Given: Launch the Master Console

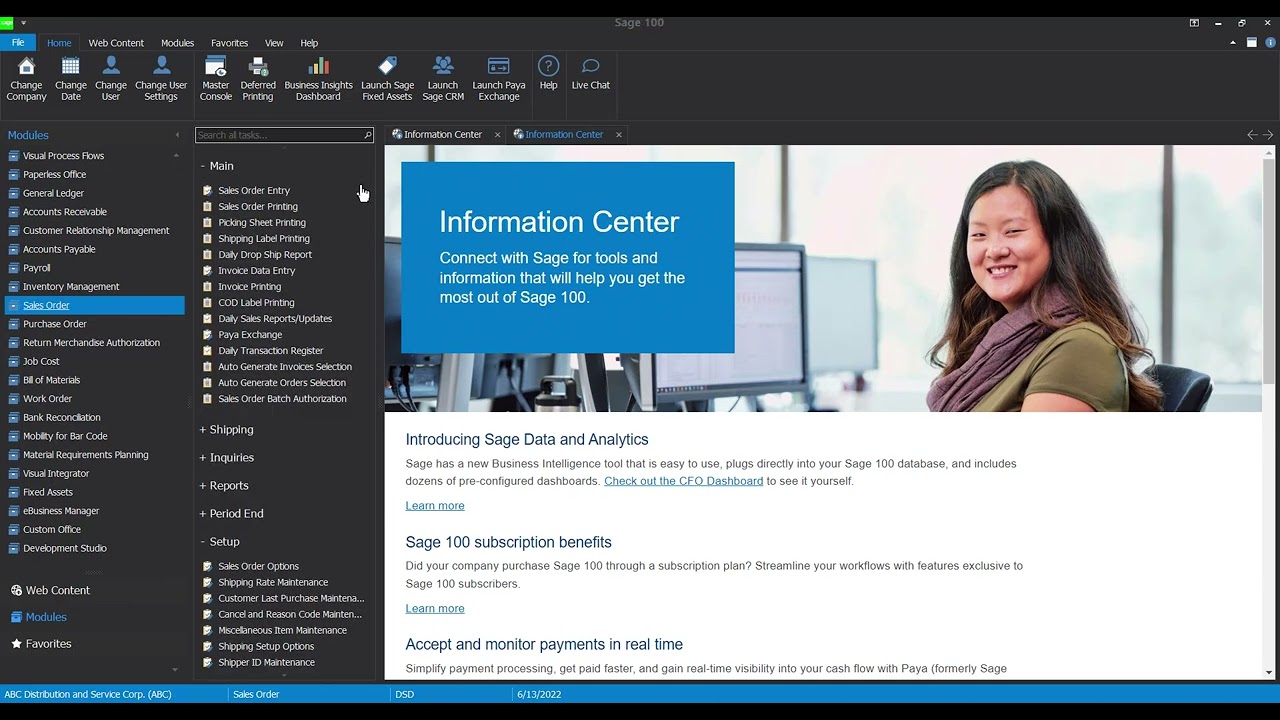Looking at the screenshot, I should (x=215, y=67).
